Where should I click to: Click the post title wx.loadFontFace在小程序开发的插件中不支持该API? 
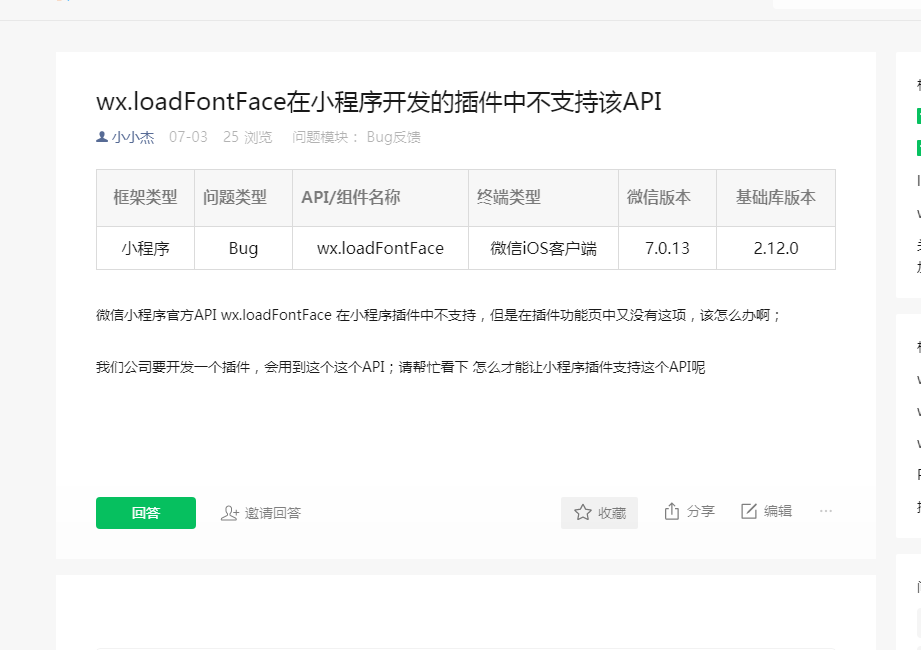pyautogui.click(x=379, y=102)
